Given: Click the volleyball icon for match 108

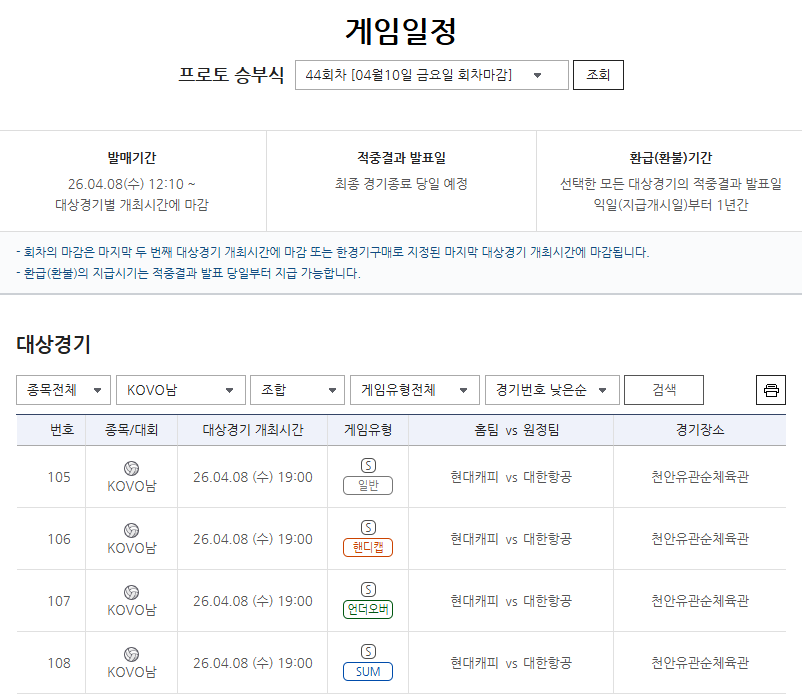Looking at the screenshot, I should pos(129,653).
